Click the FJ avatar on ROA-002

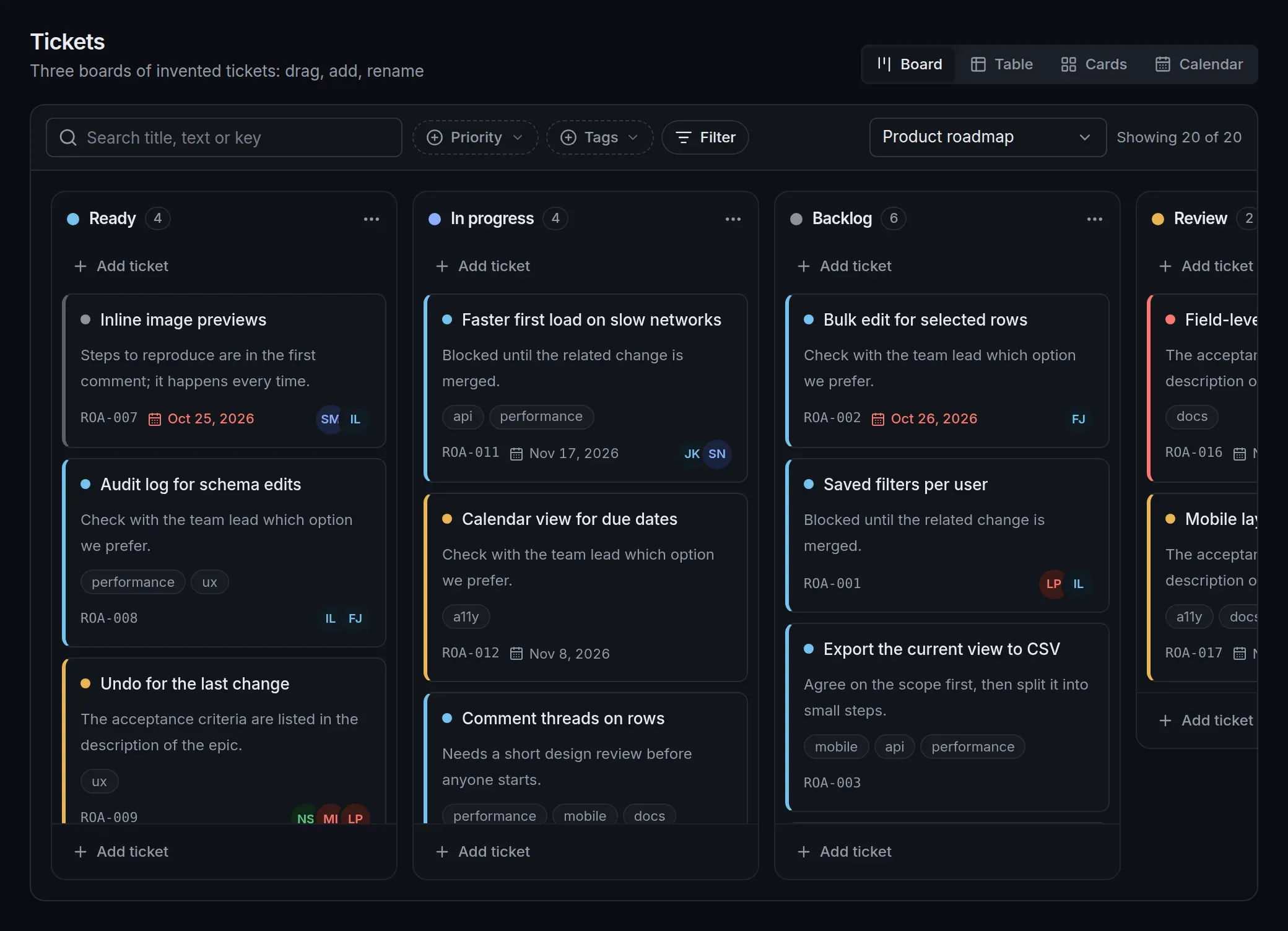1078,419
